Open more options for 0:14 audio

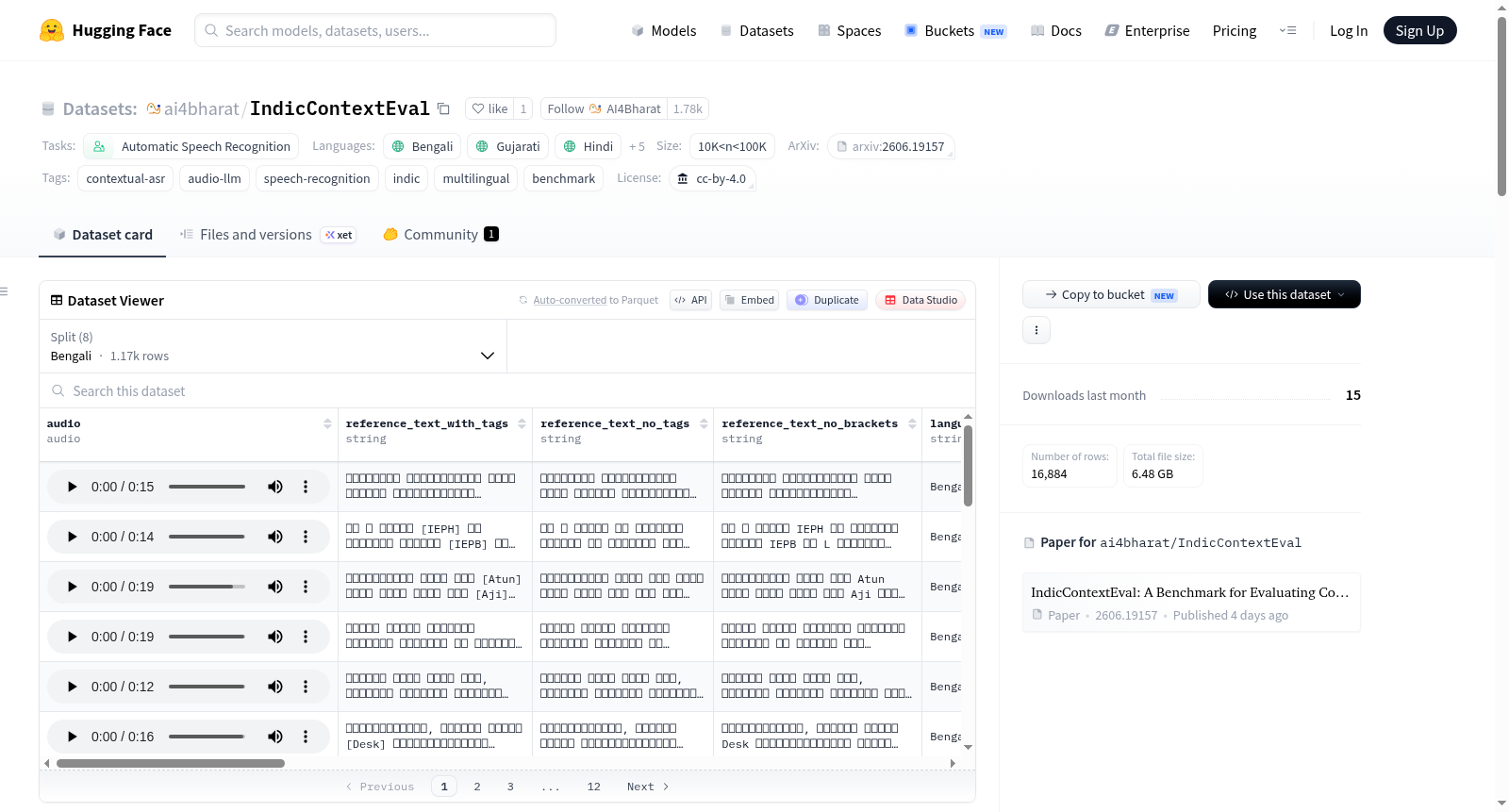click(306, 537)
